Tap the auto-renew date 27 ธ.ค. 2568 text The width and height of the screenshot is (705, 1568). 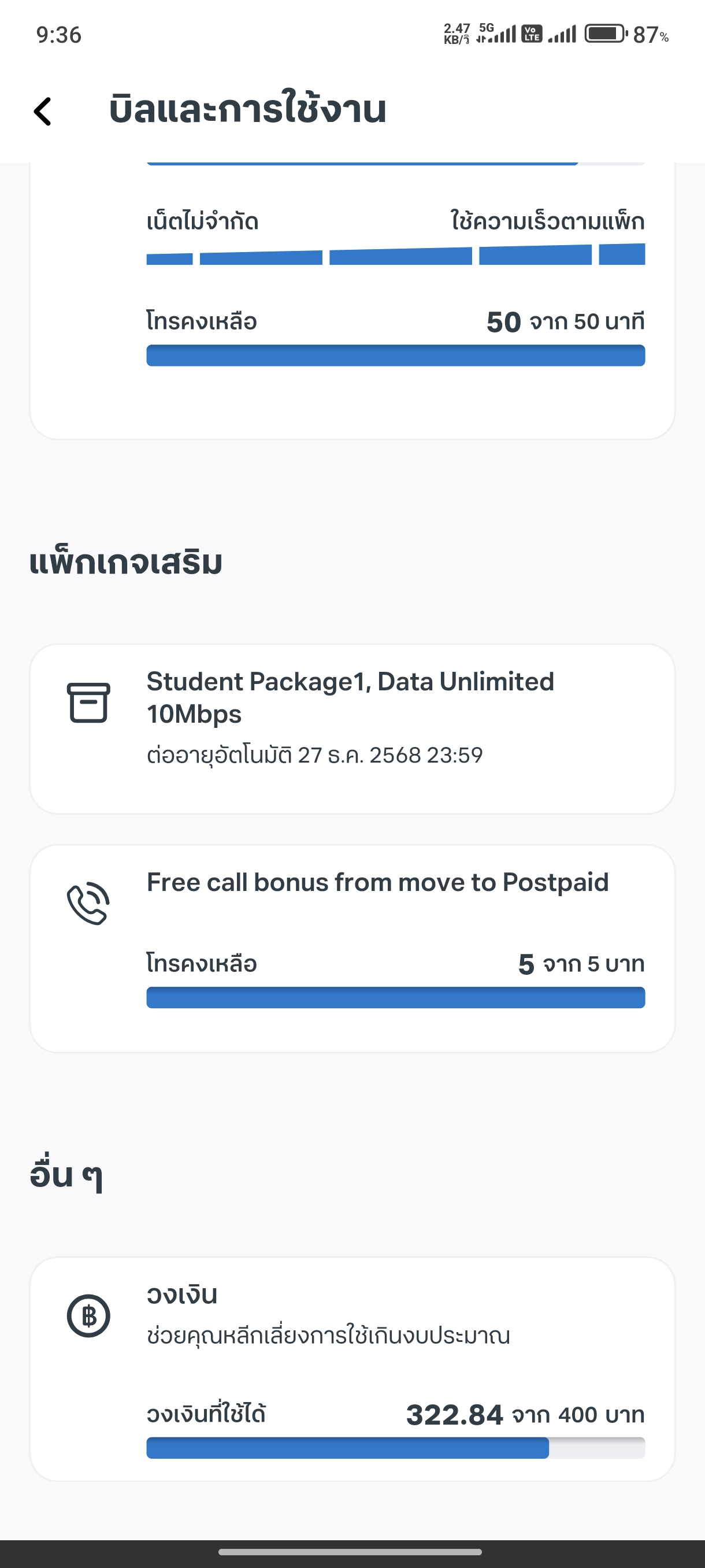click(314, 755)
